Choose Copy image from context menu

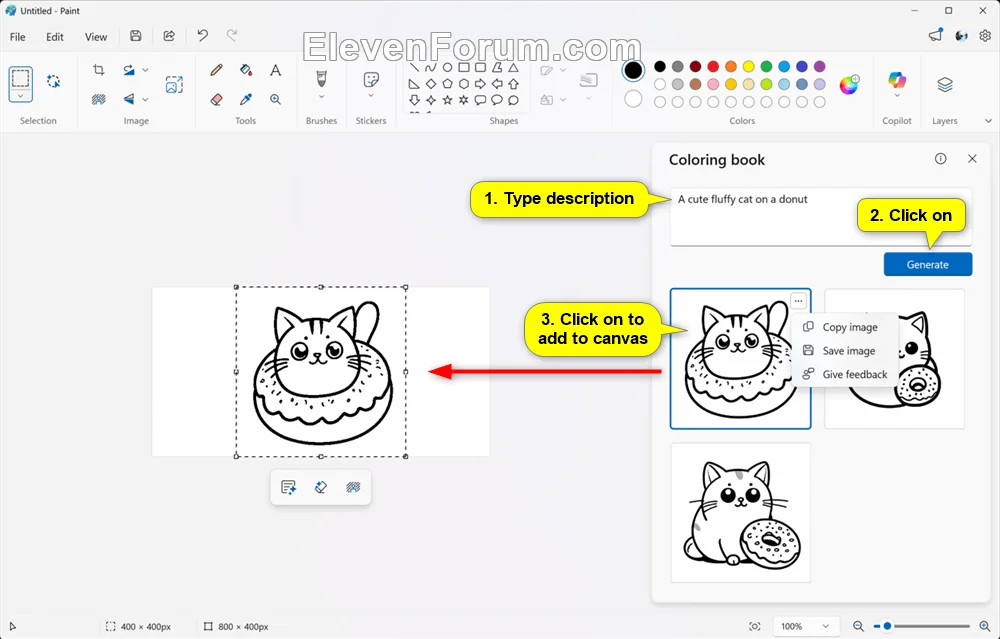845,327
